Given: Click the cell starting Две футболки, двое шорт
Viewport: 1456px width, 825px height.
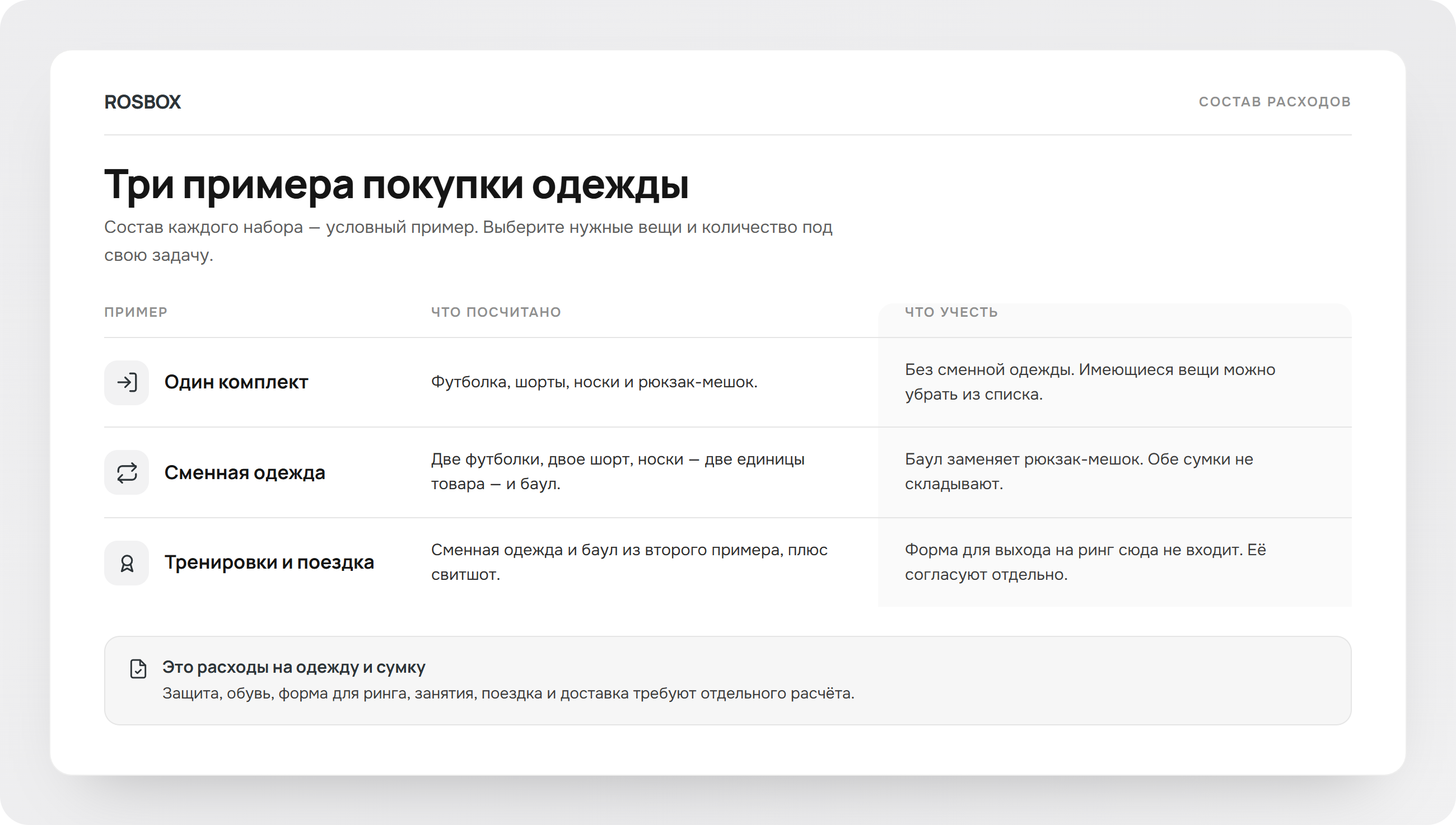Looking at the screenshot, I should click(x=618, y=471).
